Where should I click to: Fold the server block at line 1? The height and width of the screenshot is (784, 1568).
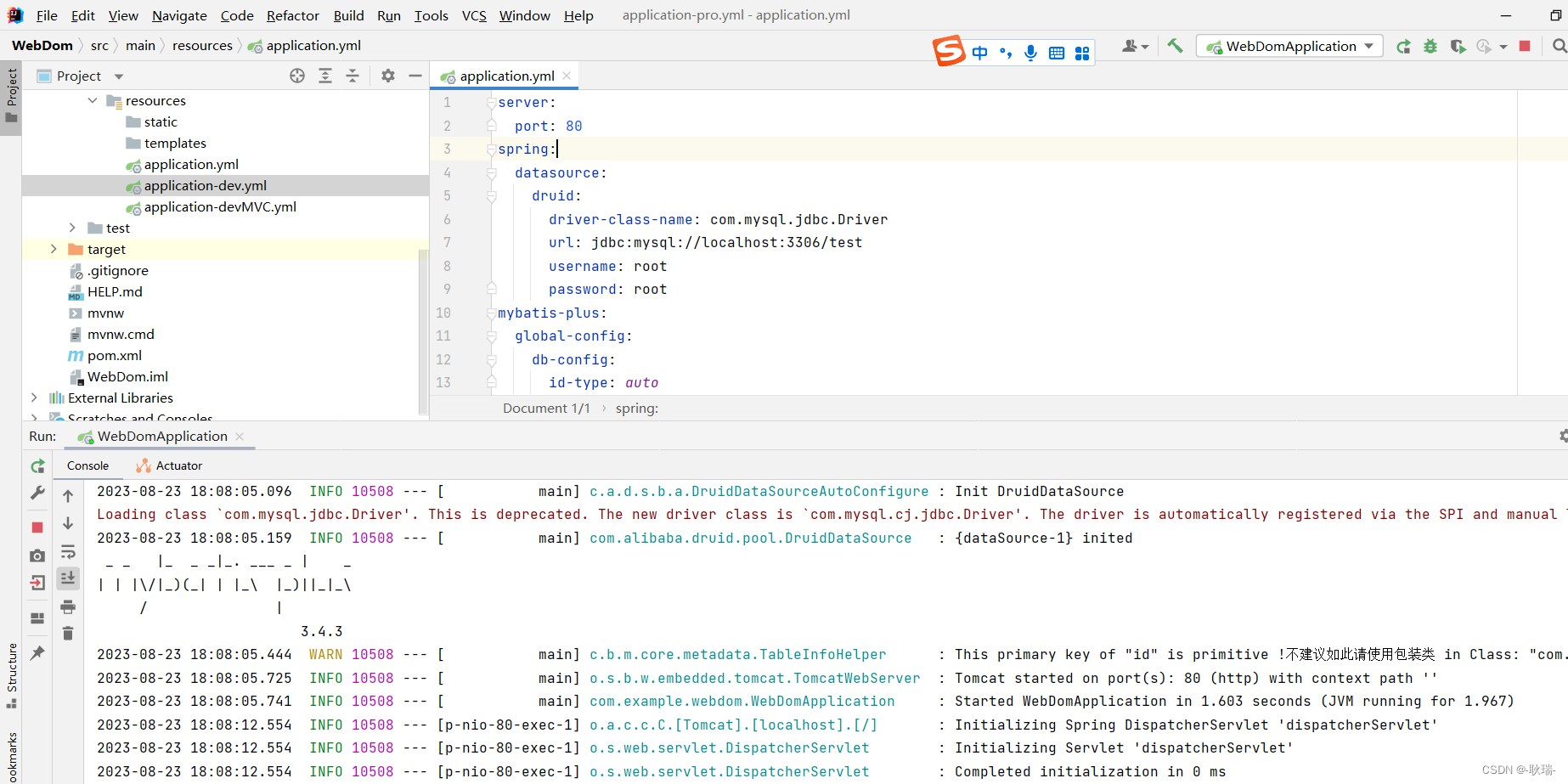click(x=491, y=102)
